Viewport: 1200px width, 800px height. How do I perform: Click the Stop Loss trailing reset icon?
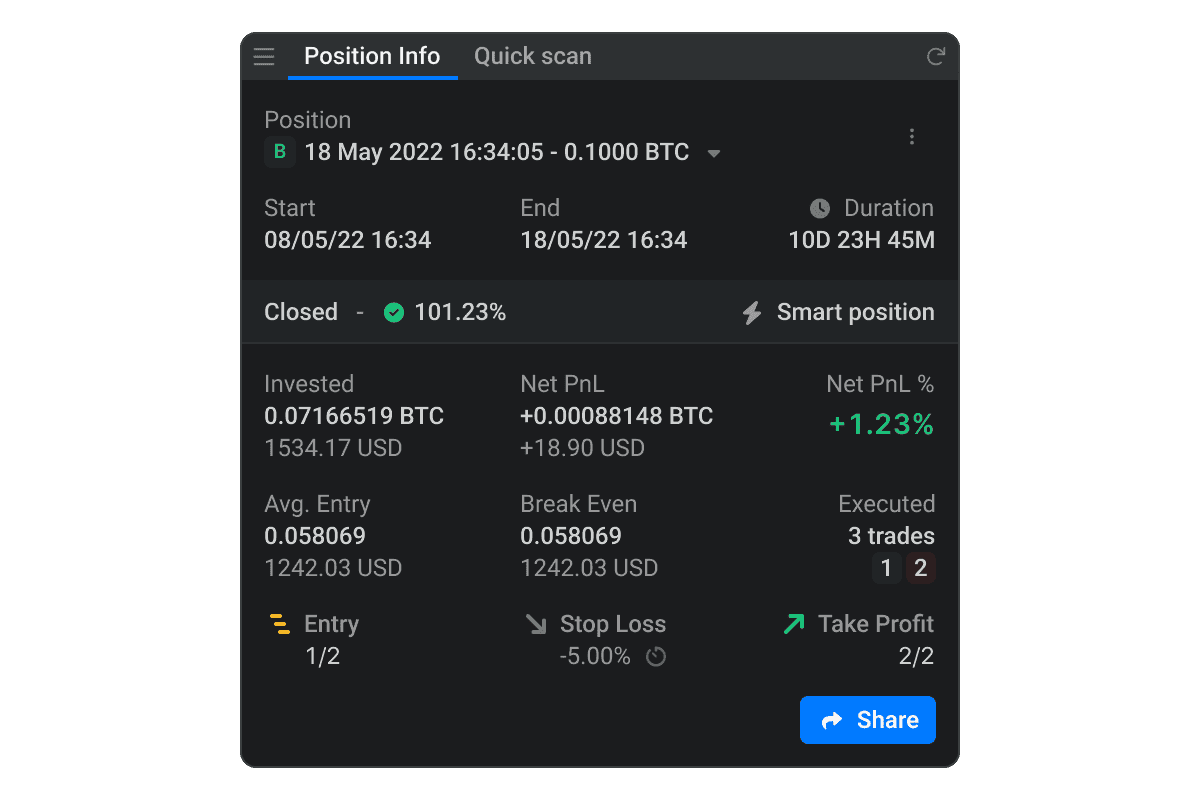(656, 657)
